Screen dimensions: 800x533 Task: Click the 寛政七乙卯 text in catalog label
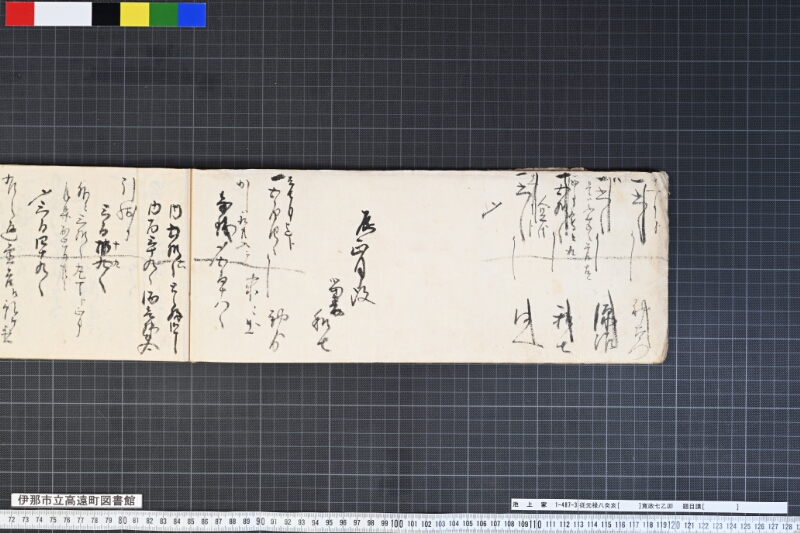point(658,506)
